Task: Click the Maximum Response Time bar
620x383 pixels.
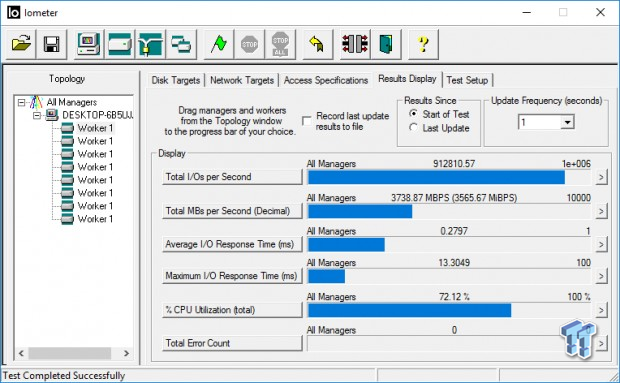Action: pos(449,276)
